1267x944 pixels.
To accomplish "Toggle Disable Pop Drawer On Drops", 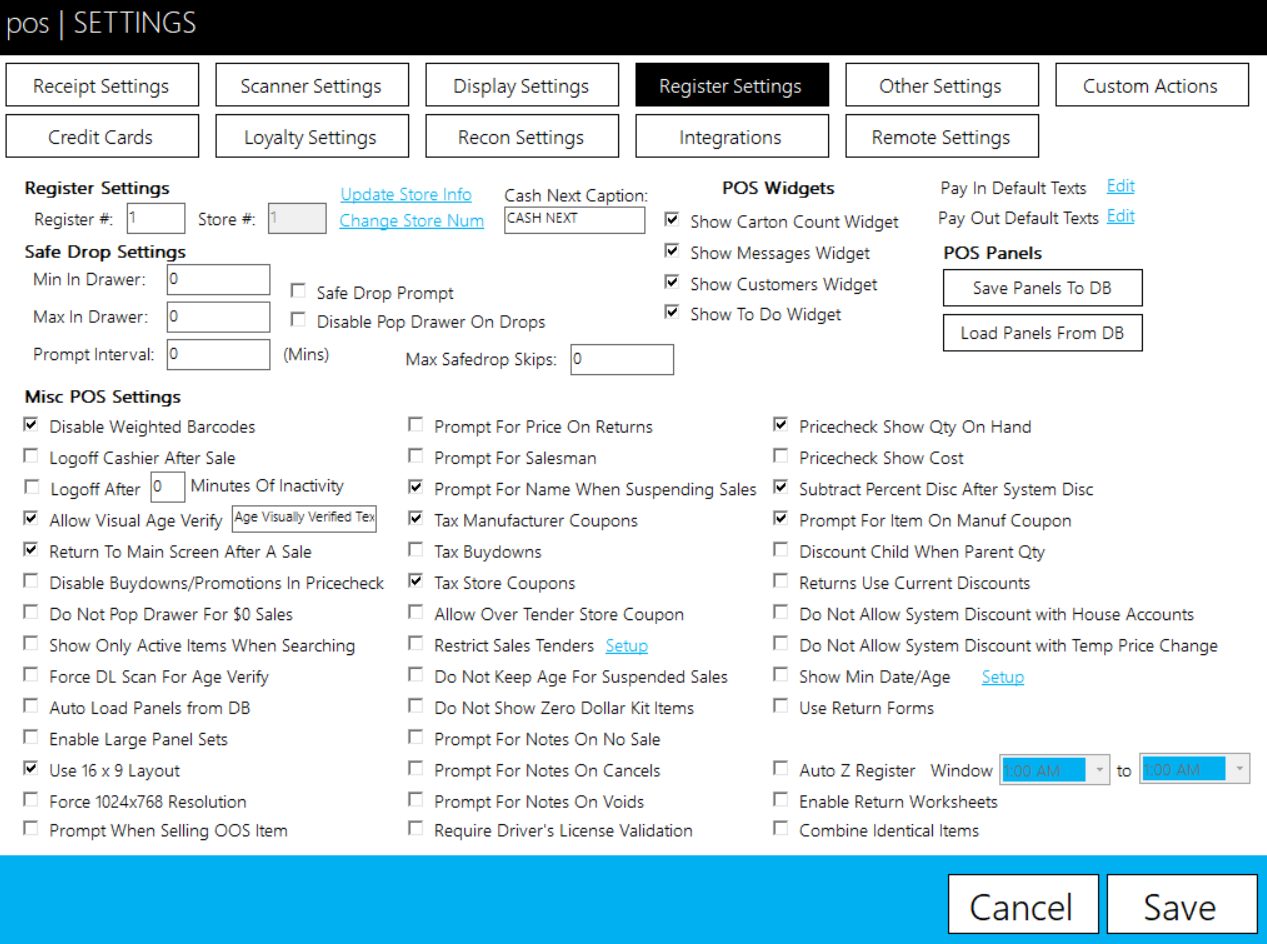I will point(297,321).
